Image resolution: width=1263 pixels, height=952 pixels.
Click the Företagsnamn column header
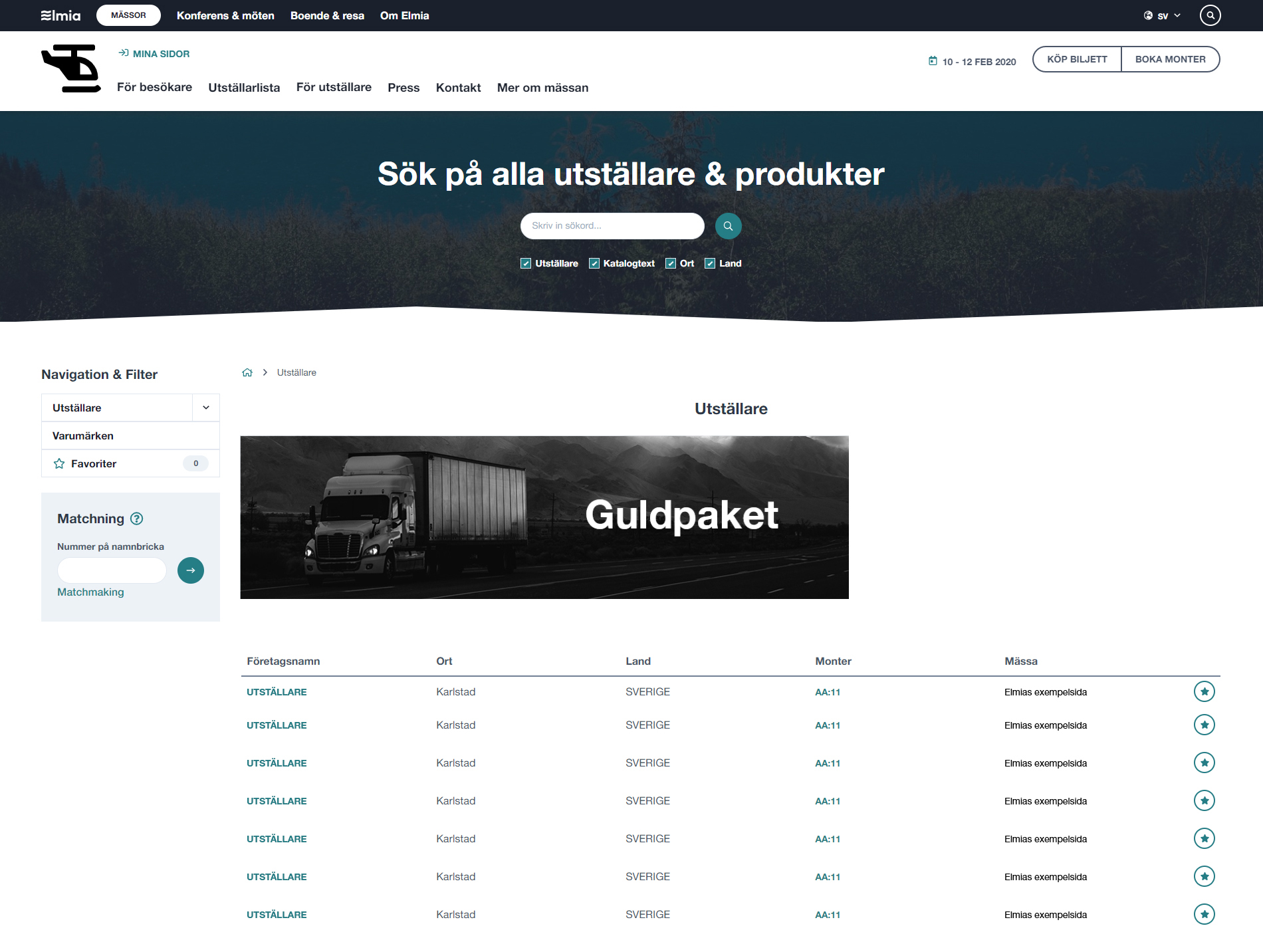click(283, 661)
